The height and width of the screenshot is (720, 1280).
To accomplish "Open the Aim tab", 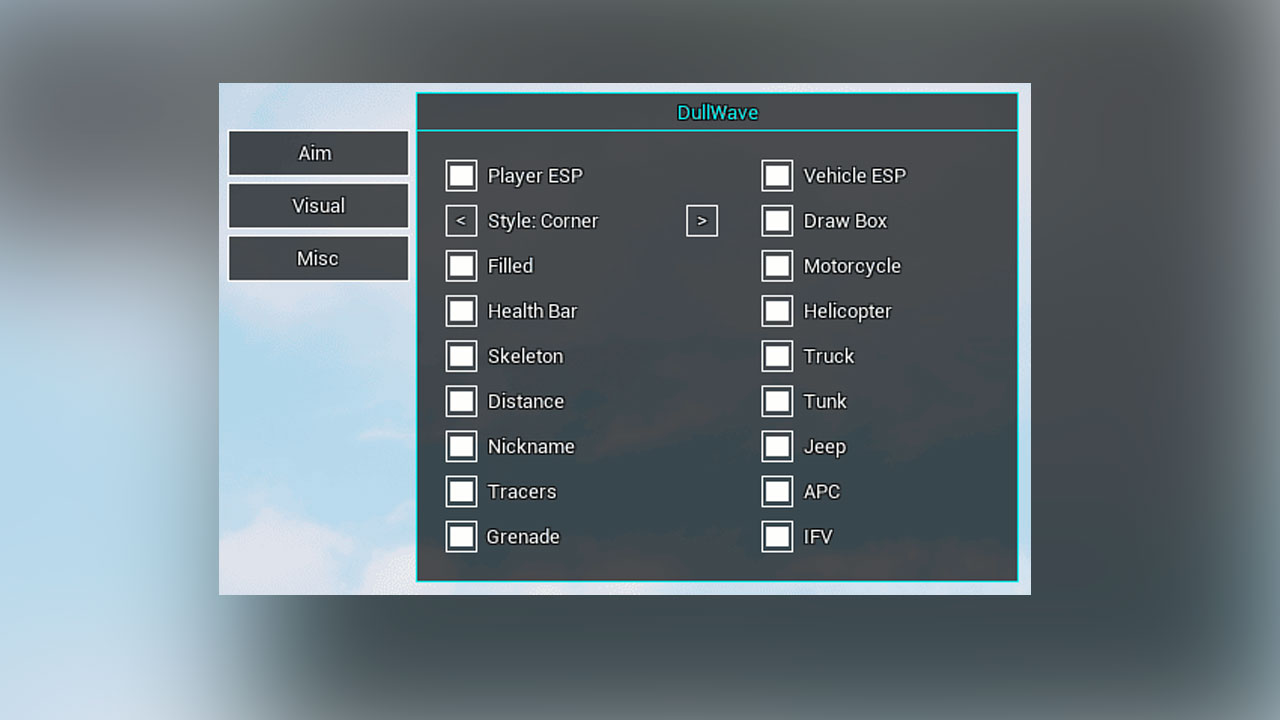I will [x=318, y=153].
